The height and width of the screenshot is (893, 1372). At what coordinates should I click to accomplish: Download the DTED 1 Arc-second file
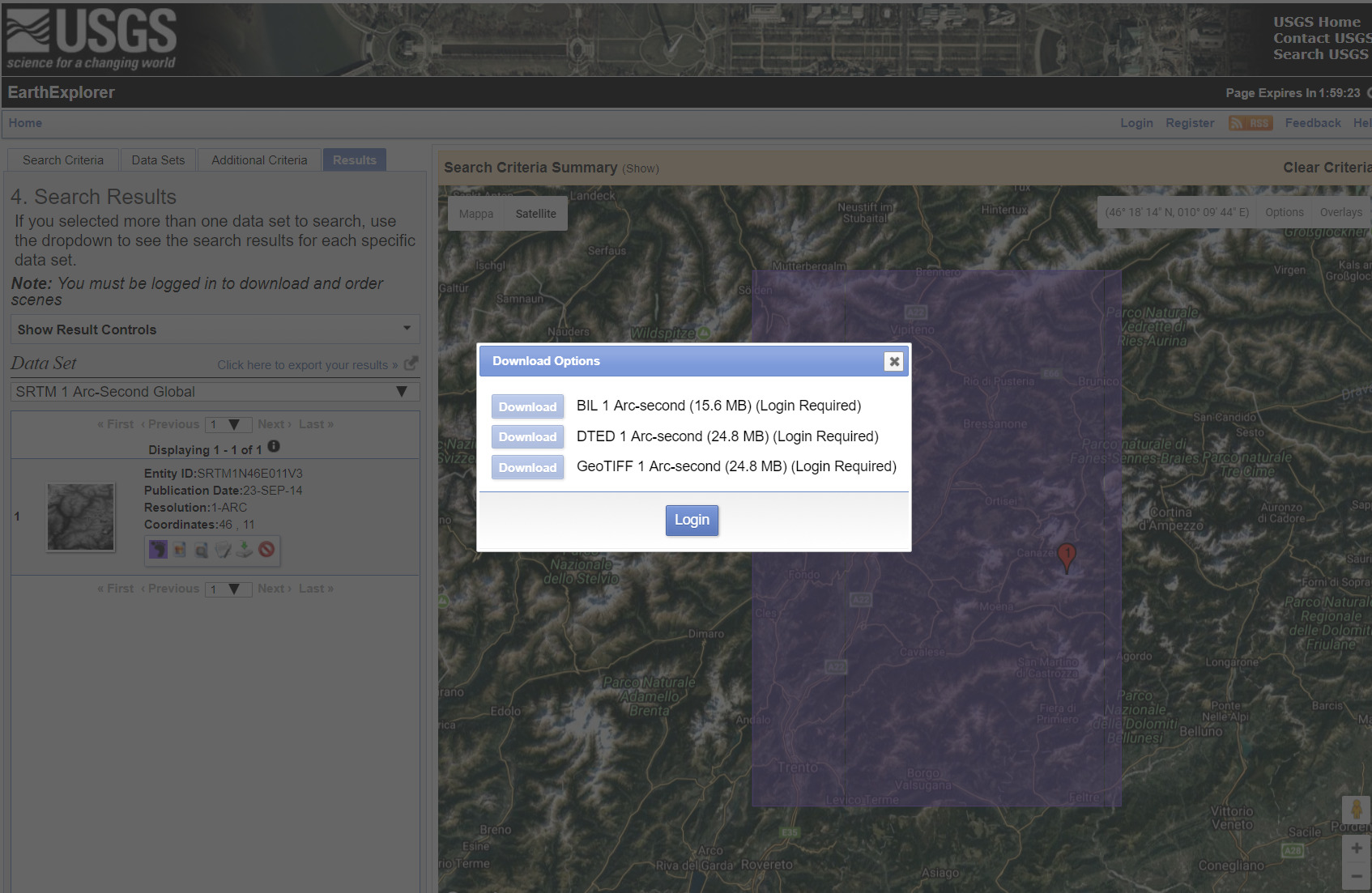527,437
